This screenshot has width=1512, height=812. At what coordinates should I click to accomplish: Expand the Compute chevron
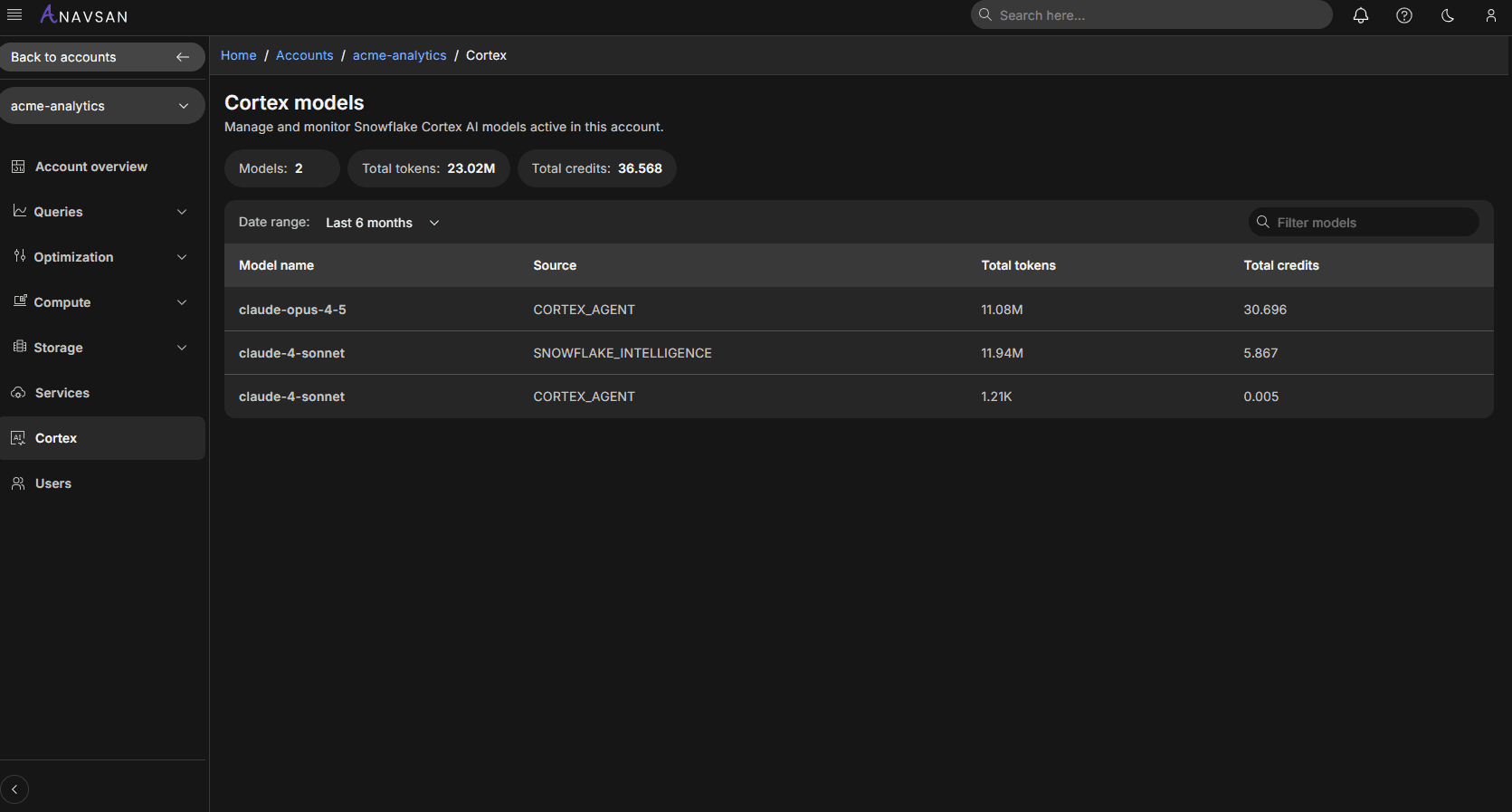point(182,302)
